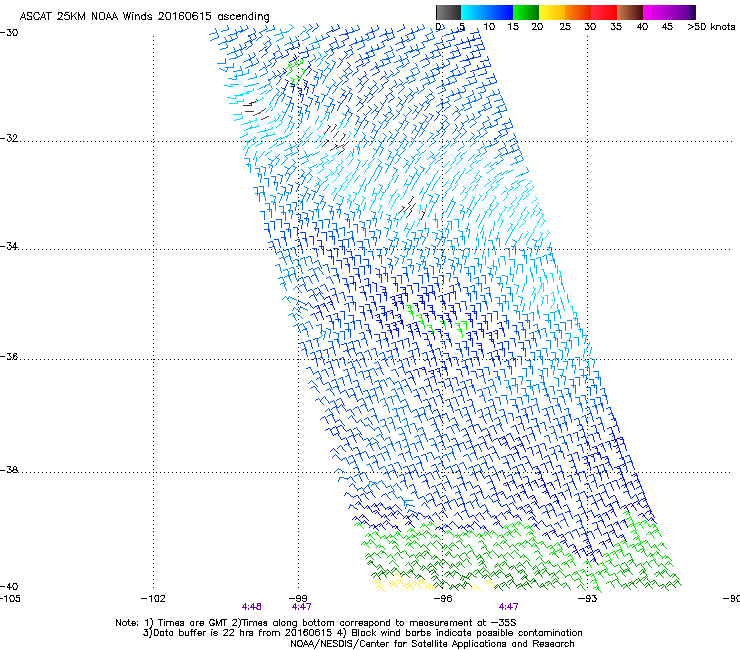Click the '-36' latitude axis label
This screenshot has width=740, height=650.
coord(9,356)
